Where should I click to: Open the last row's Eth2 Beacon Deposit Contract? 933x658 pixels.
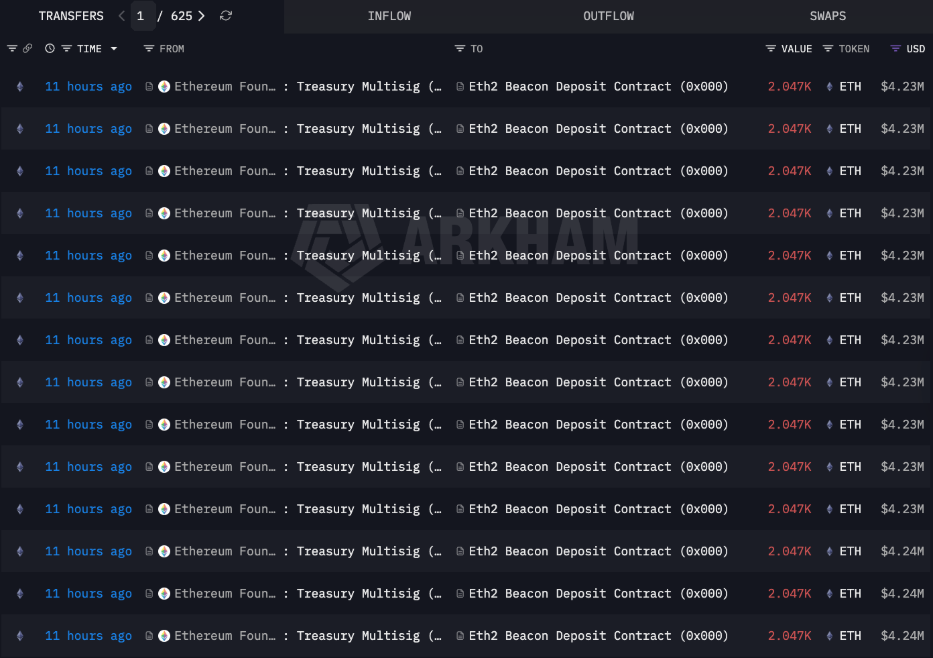pos(597,636)
